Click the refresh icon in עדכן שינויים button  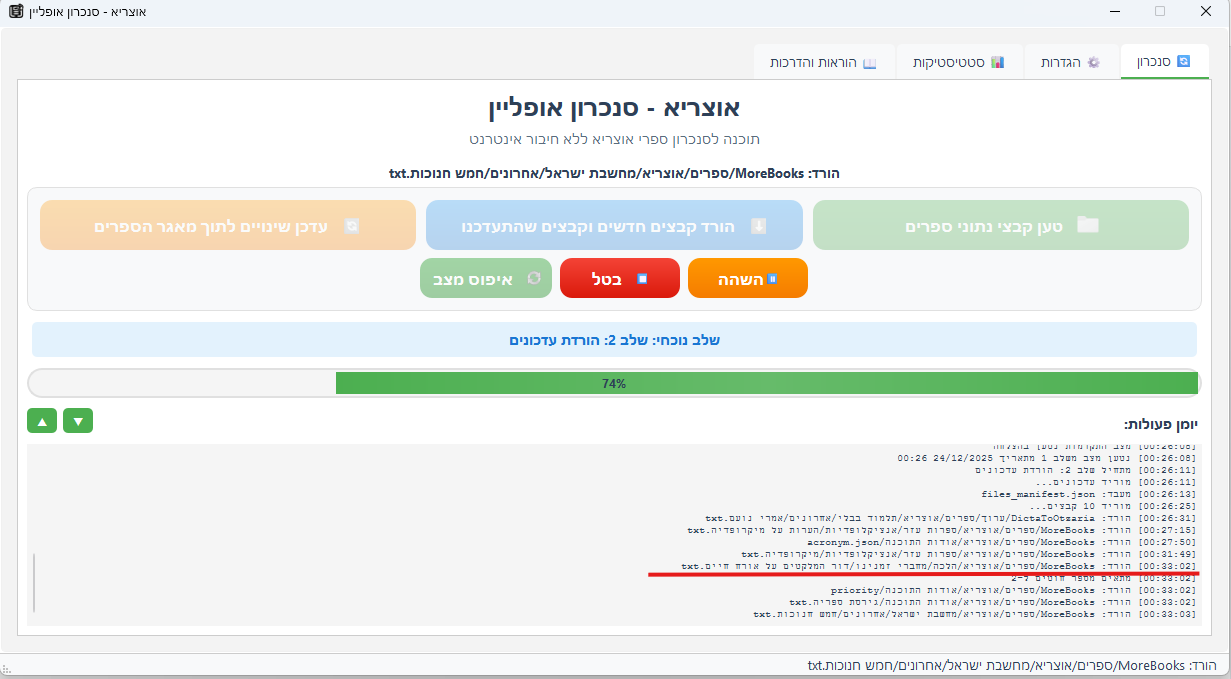[x=351, y=226]
